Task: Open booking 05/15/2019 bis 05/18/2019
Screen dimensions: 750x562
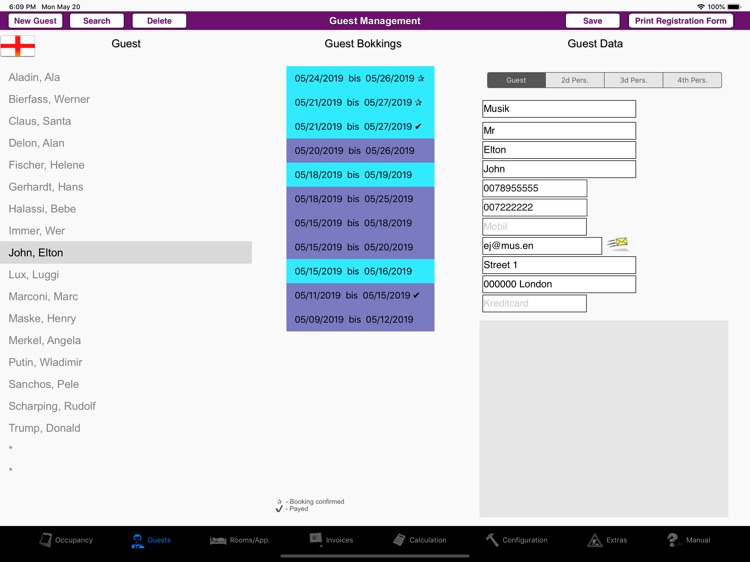Action: point(360,223)
